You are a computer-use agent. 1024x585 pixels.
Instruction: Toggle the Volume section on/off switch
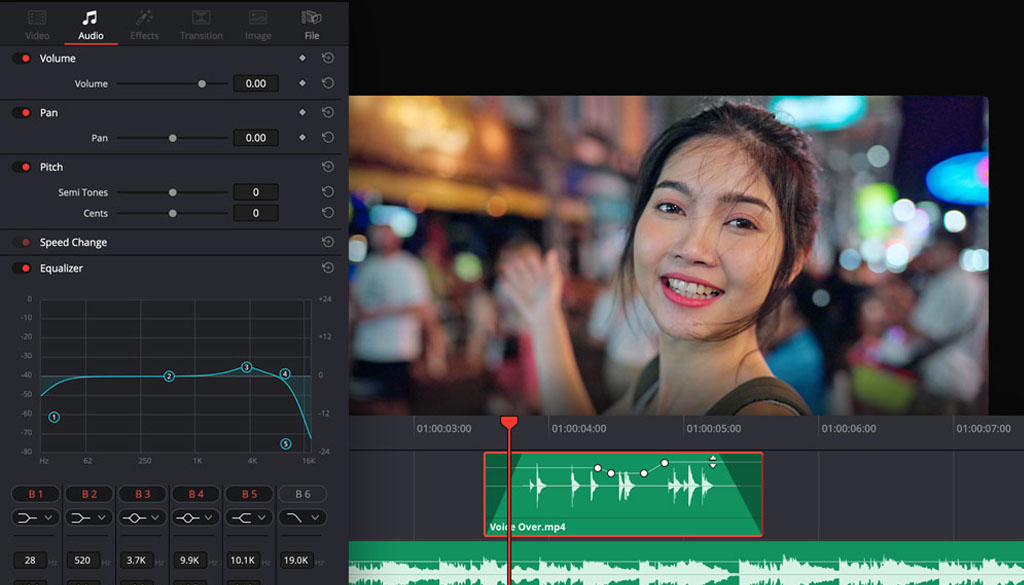22,58
